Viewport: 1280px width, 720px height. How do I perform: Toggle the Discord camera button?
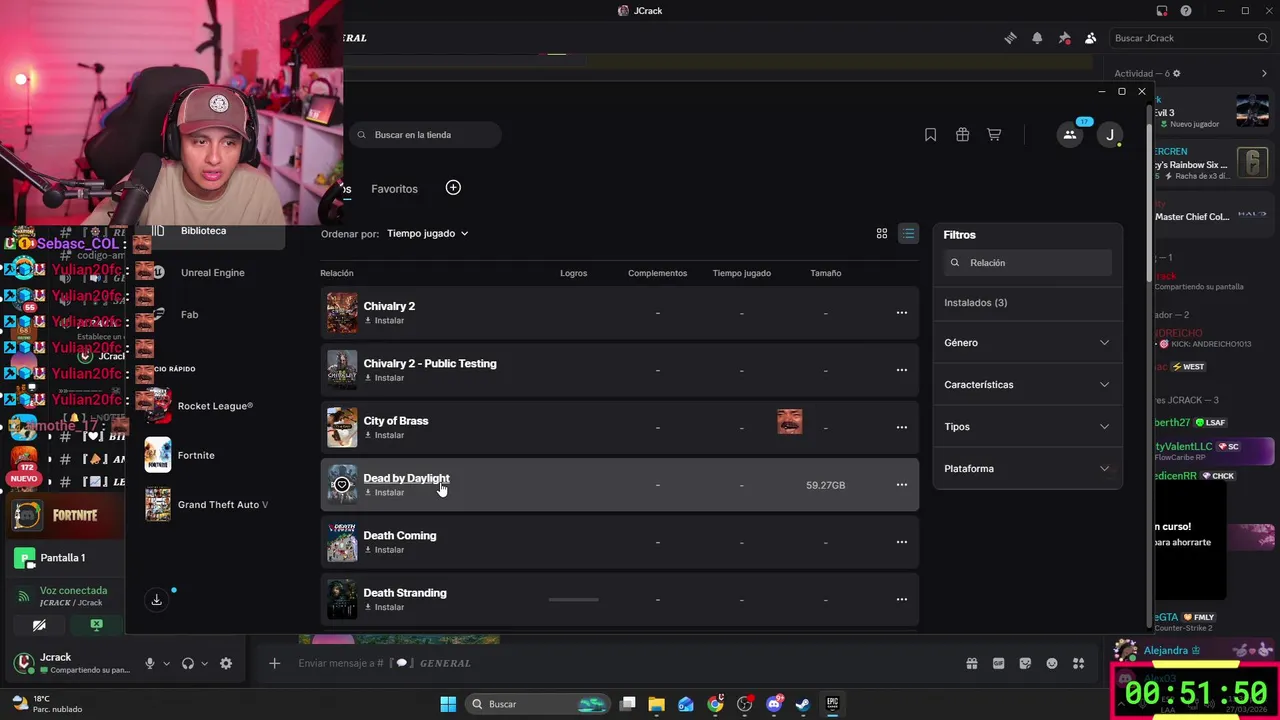click(39, 625)
